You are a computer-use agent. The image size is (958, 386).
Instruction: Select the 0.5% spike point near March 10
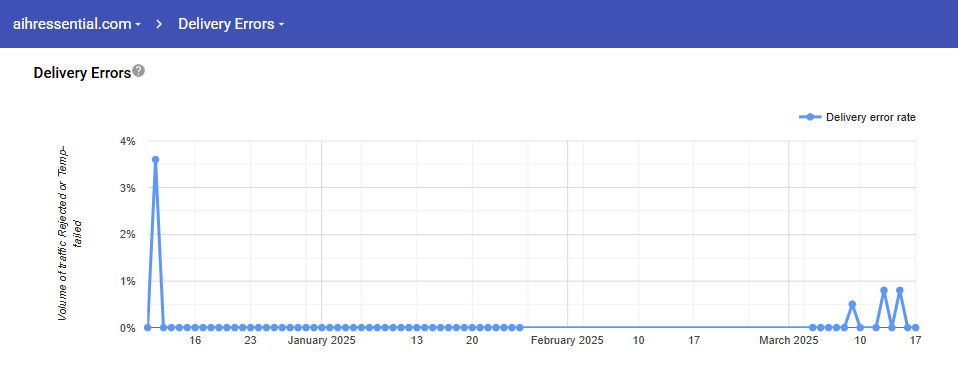pos(852,304)
